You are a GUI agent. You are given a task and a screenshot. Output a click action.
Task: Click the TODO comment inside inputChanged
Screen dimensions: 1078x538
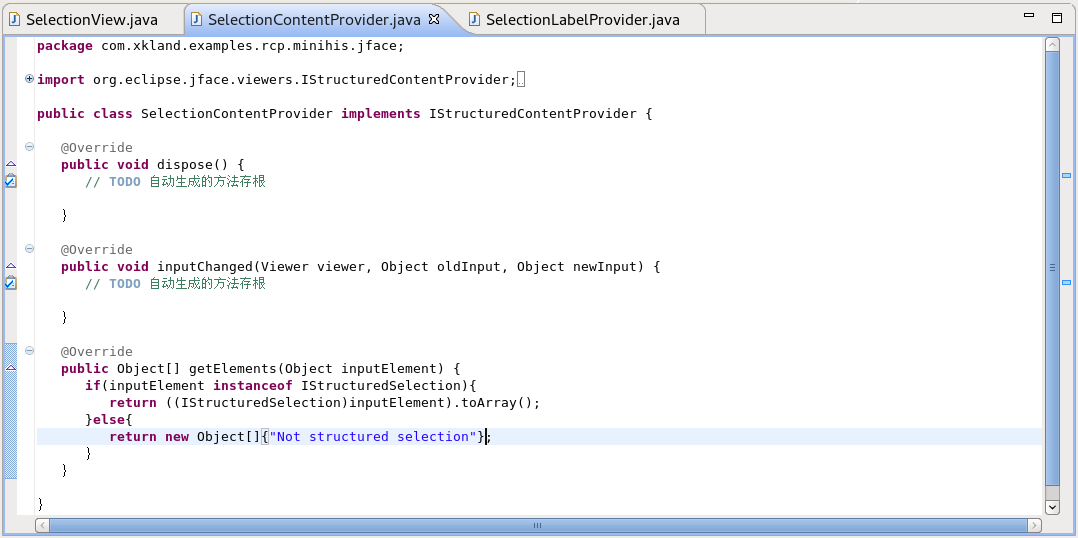175,284
